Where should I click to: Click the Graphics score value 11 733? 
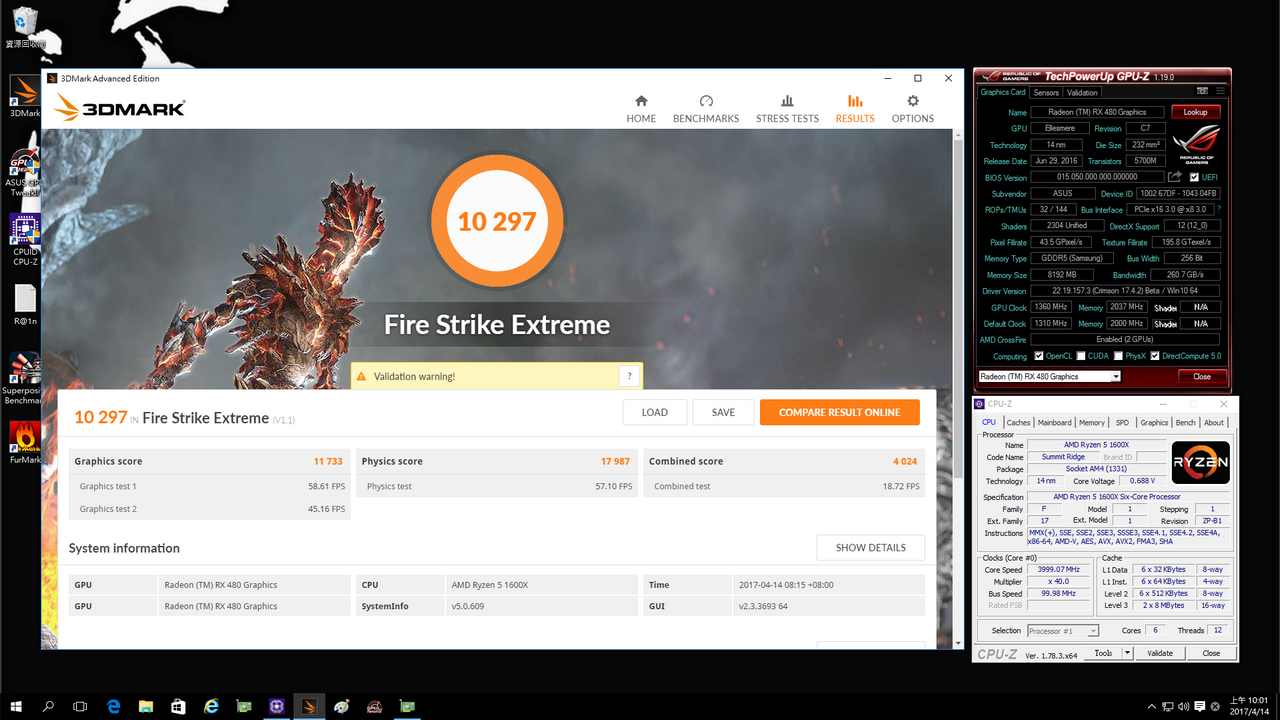click(x=328, y=462)
